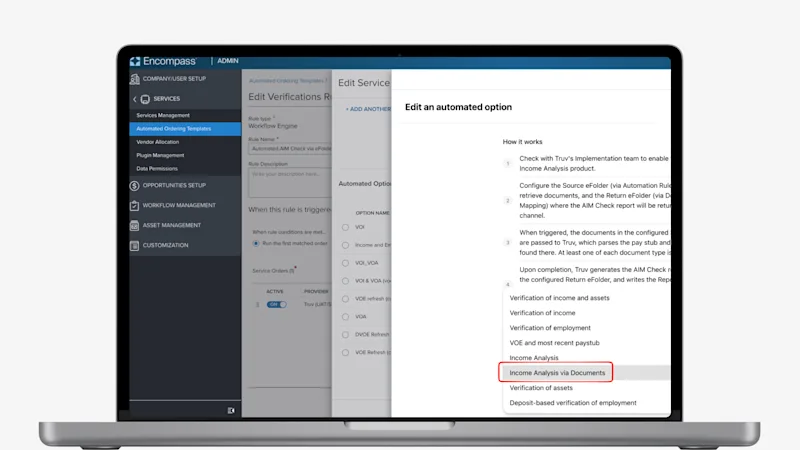Grab the drag handle beside ON toggle

(x=257, y=305)
